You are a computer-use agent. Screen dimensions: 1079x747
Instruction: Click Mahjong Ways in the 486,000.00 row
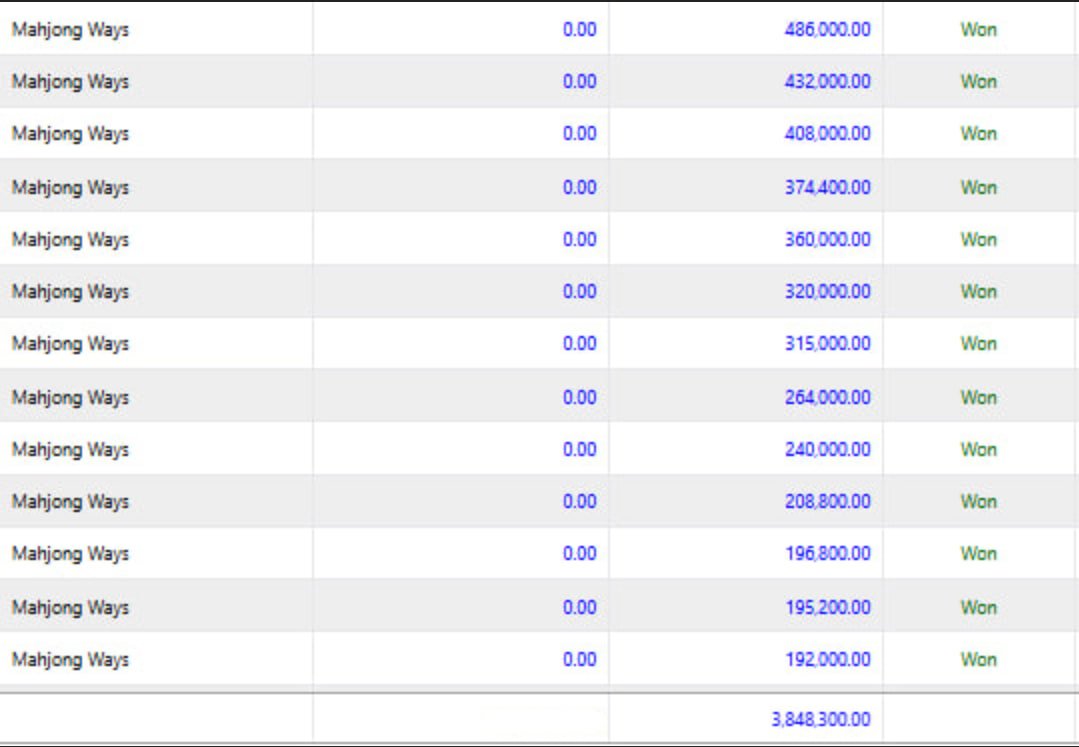coord(70,30)
